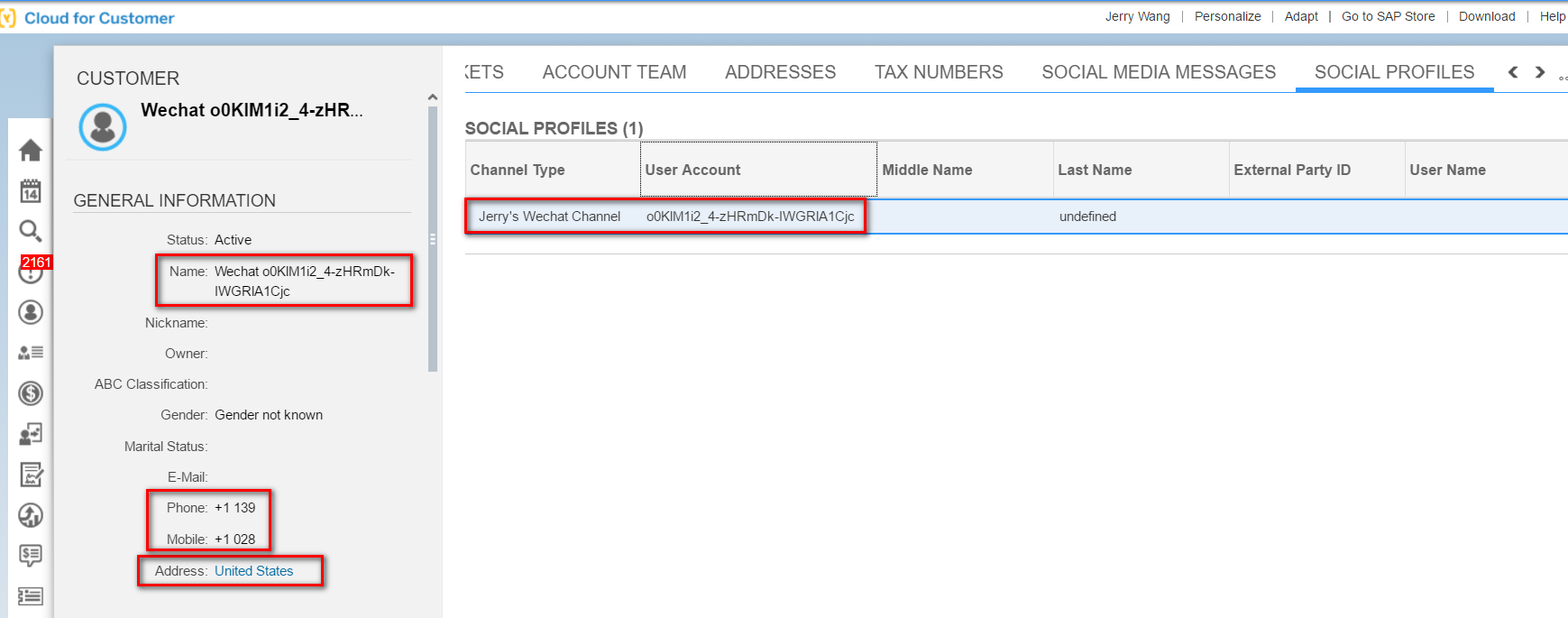Viewport: 1568px width, 618px height.
Task: Open the Search magnifier in sidebar
Action: 31,231
